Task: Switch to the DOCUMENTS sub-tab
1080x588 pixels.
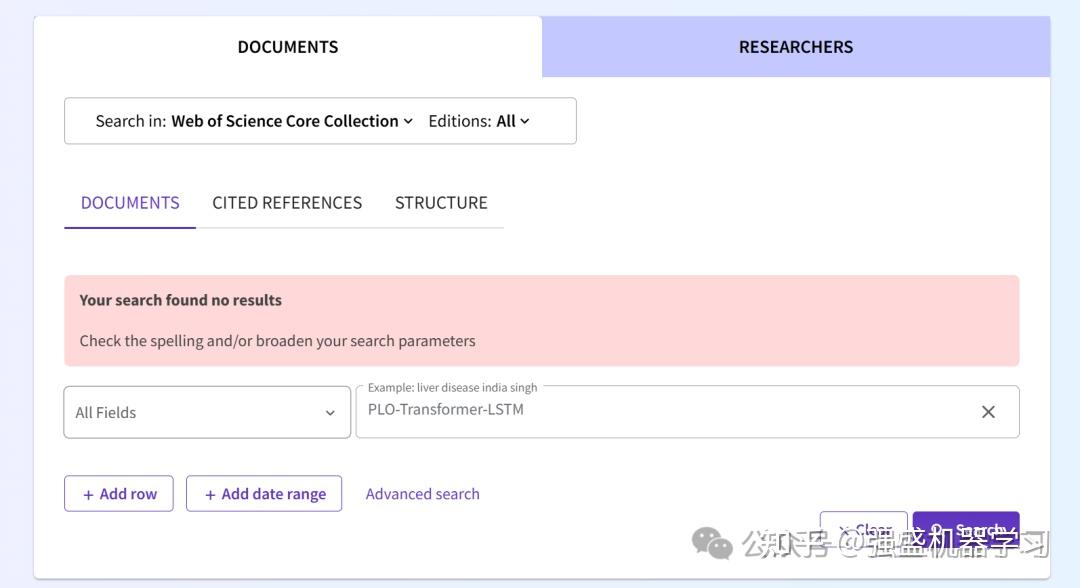Action: pos(129,202)
